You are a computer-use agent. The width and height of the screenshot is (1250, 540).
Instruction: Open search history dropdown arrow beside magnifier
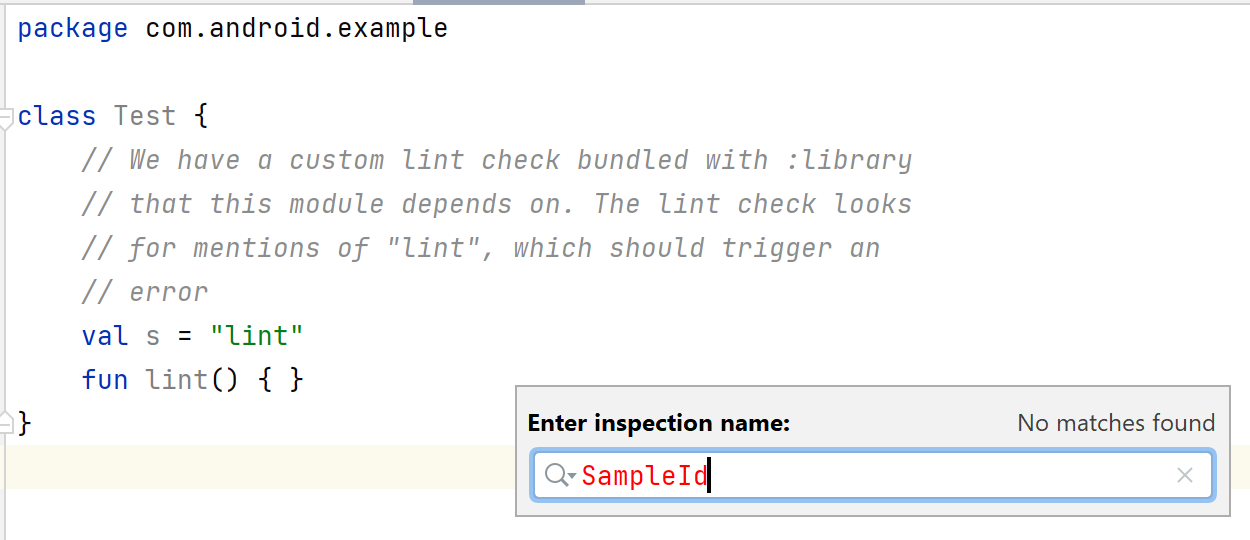coord(572,477)
